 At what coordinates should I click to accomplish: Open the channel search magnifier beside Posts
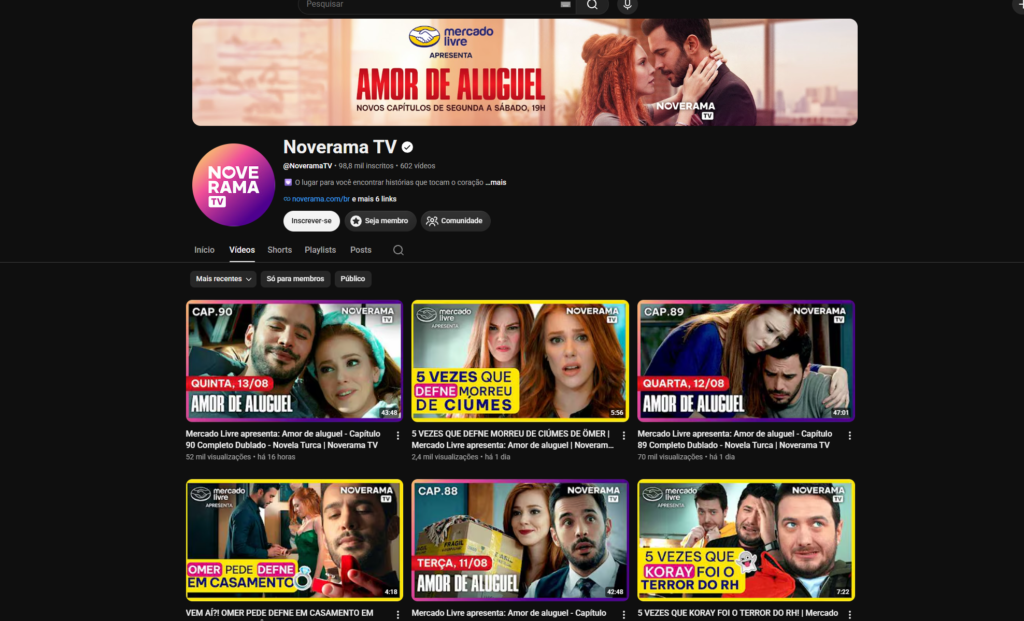pyautogui.click(x=398, y=250)
